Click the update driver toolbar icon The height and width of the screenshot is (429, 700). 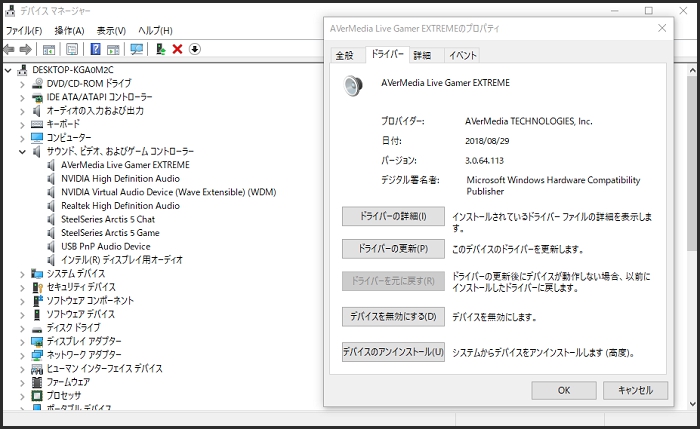click(x=161, y=49)
